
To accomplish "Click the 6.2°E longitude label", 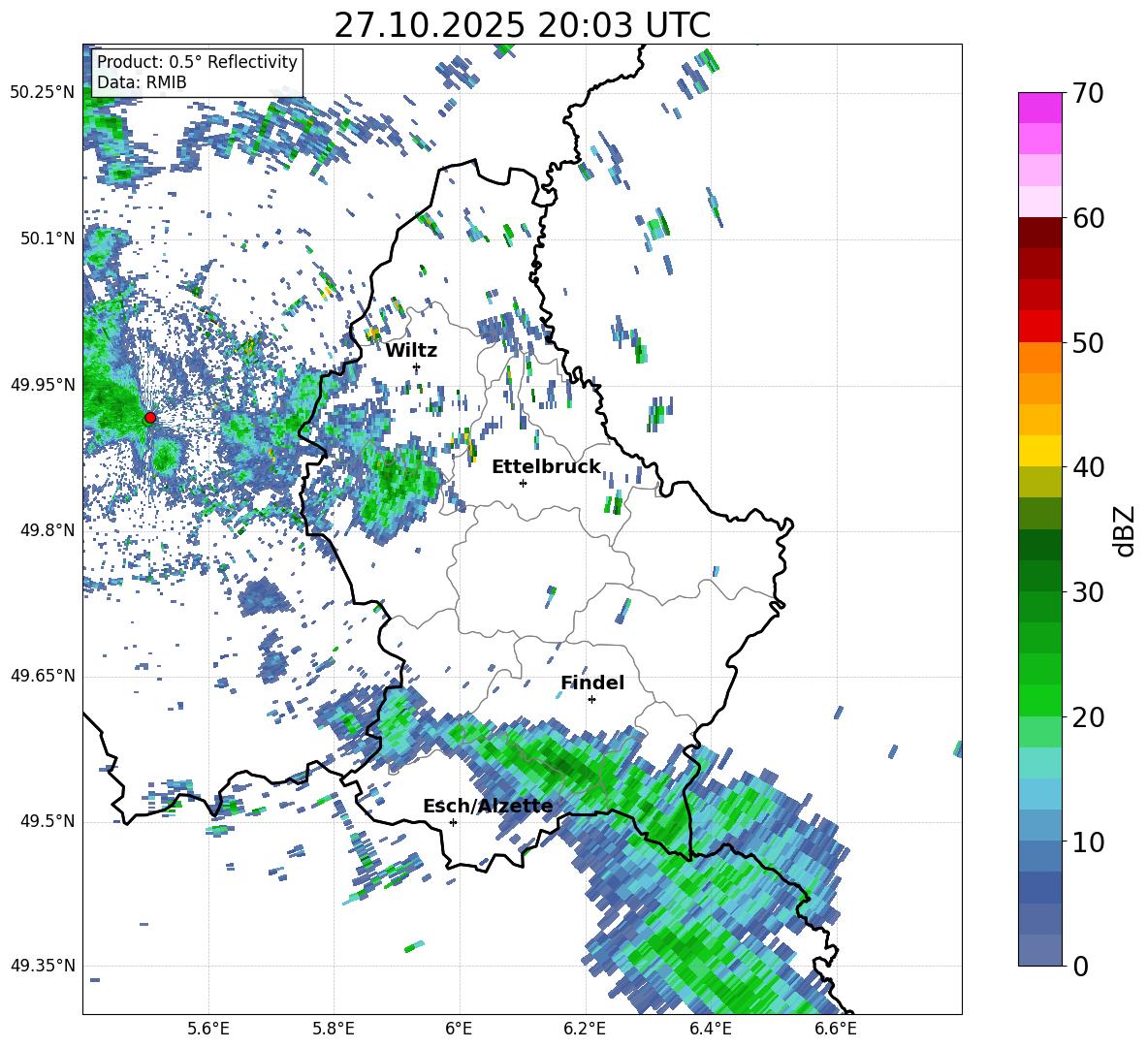I will point(585,1029).
